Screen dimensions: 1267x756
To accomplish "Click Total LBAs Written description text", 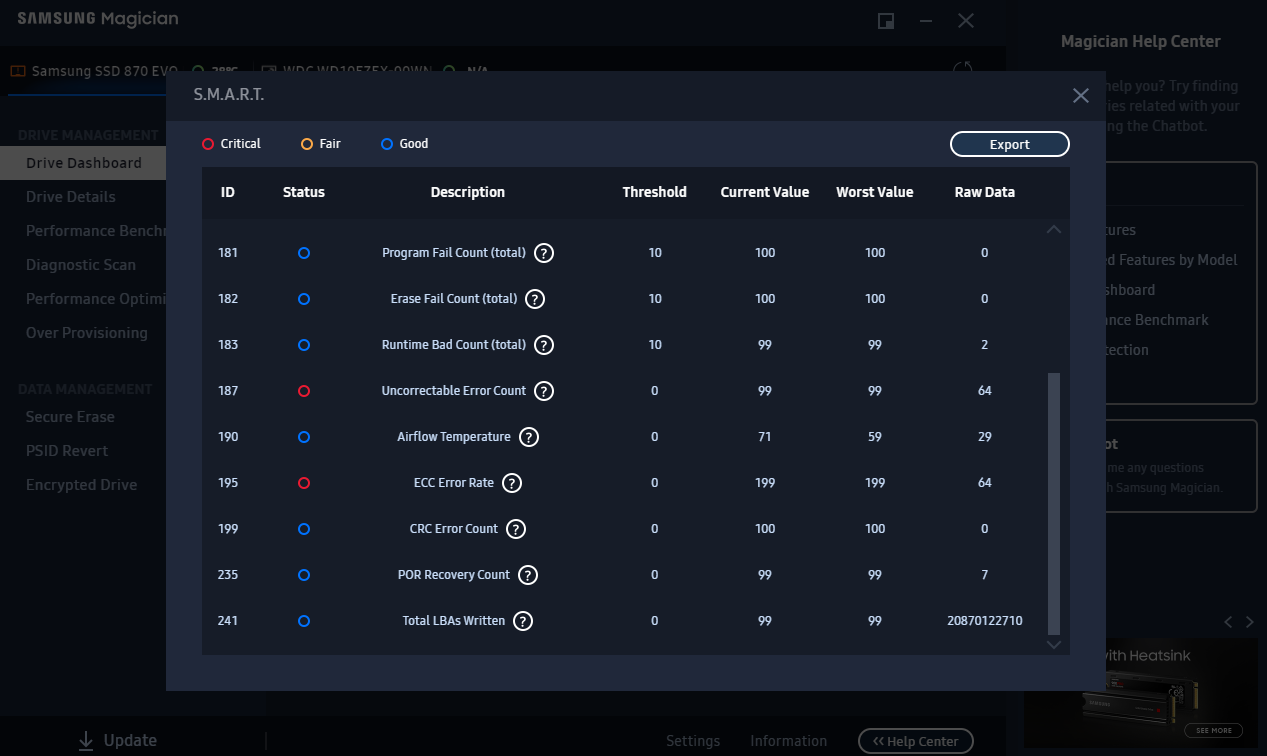I will pyautogui.click(x=454, y=621).
